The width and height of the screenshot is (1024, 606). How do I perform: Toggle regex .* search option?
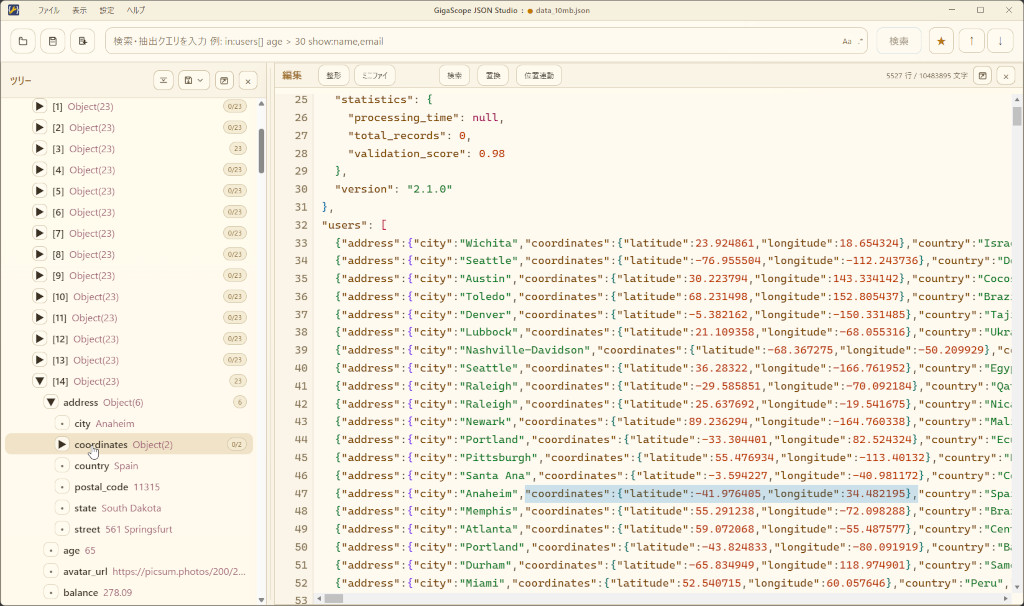point(860,41)
